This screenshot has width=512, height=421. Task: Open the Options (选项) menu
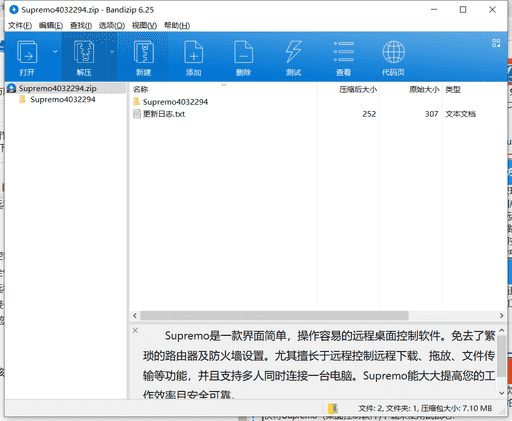click(x=112, y=26)
